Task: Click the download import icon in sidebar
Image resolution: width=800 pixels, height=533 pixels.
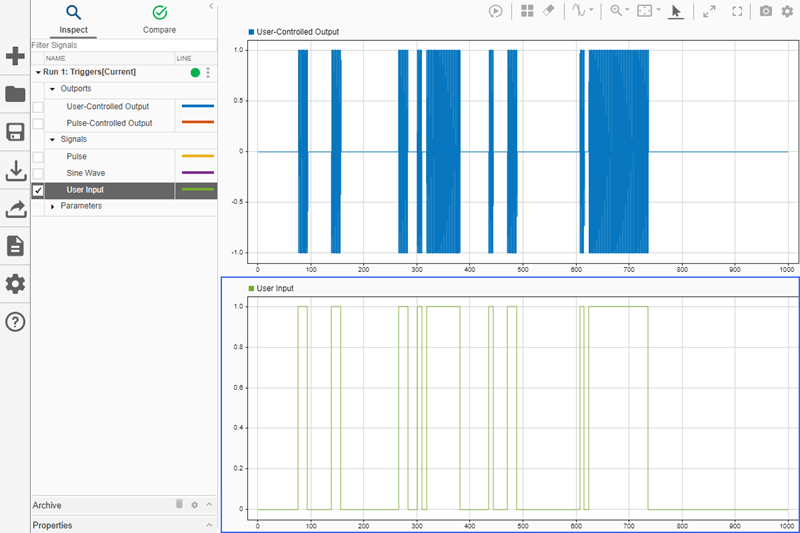Action: (x=15, y=171)
